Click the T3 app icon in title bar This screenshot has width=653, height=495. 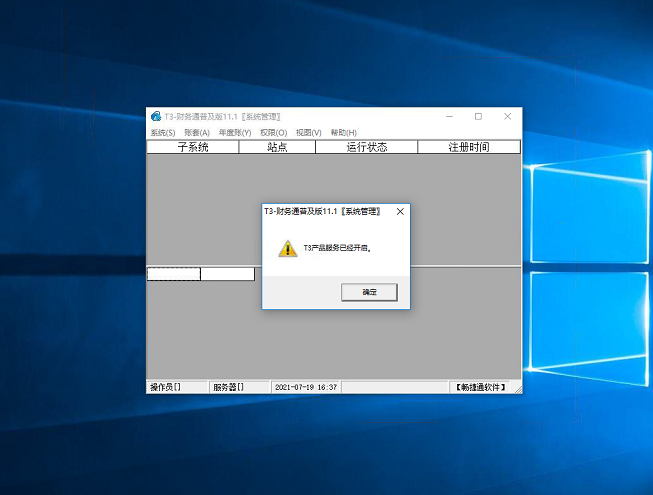156,116
